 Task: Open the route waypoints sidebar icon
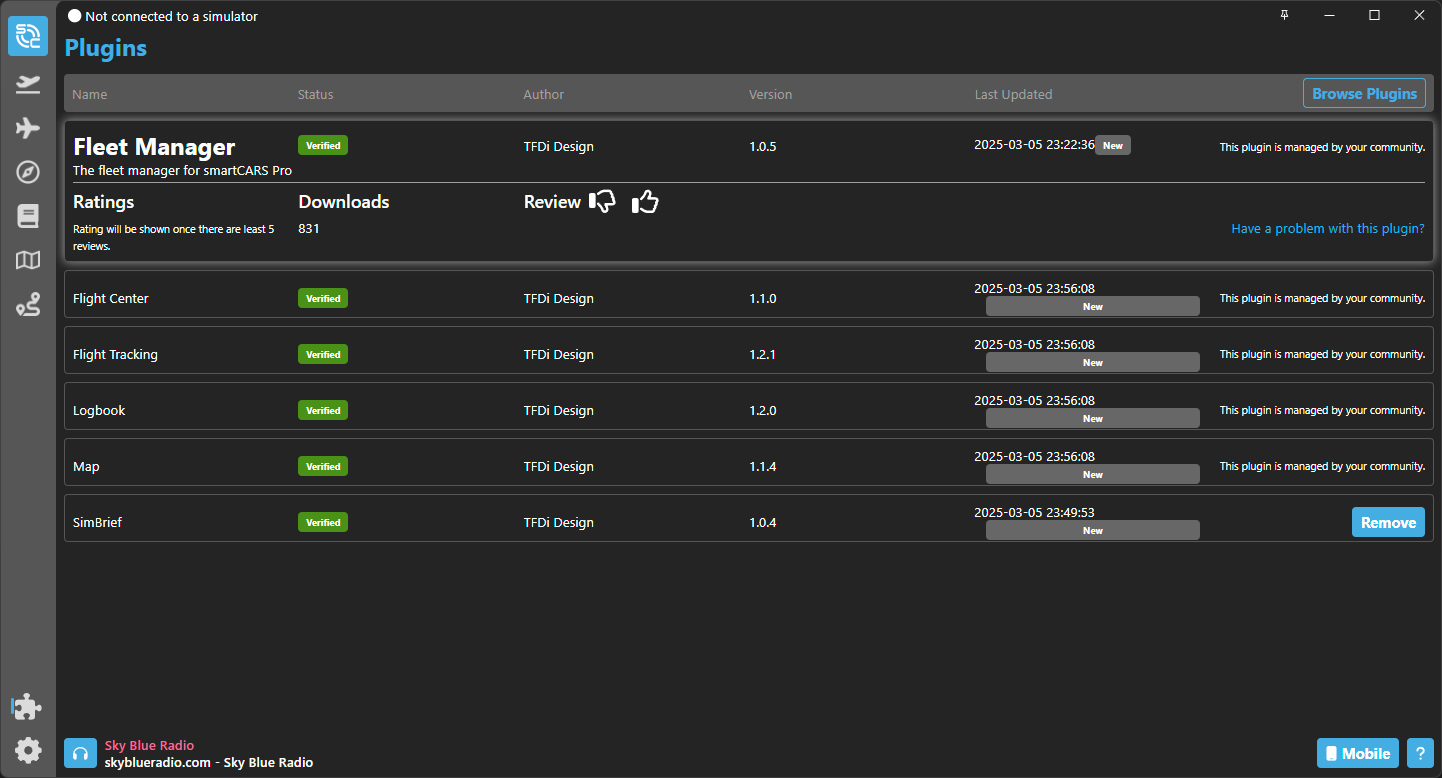pos(28,304)
